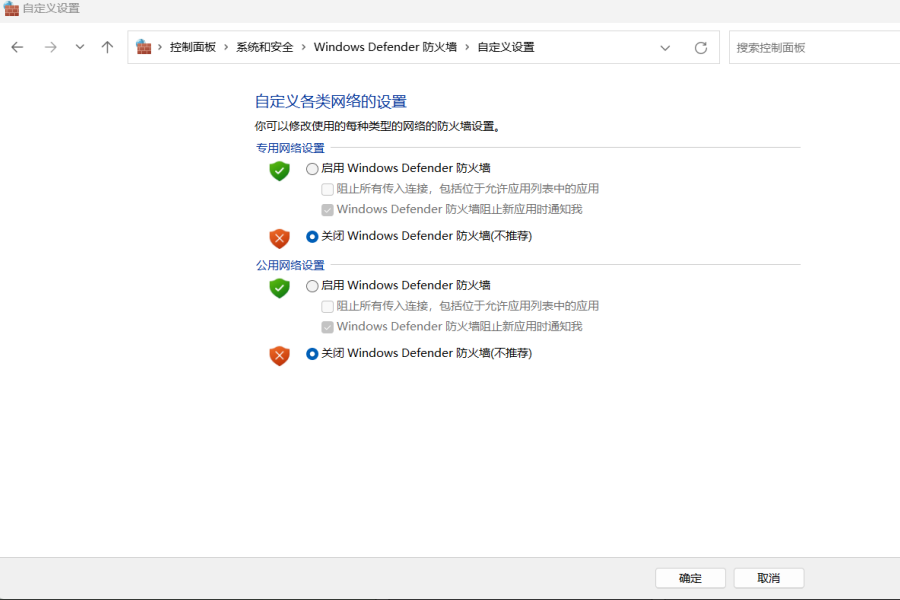The height and width of the screenshot is (600, 900).
Task: Click the red shield icon under 专用网络设置
Action: pos(280,238)
